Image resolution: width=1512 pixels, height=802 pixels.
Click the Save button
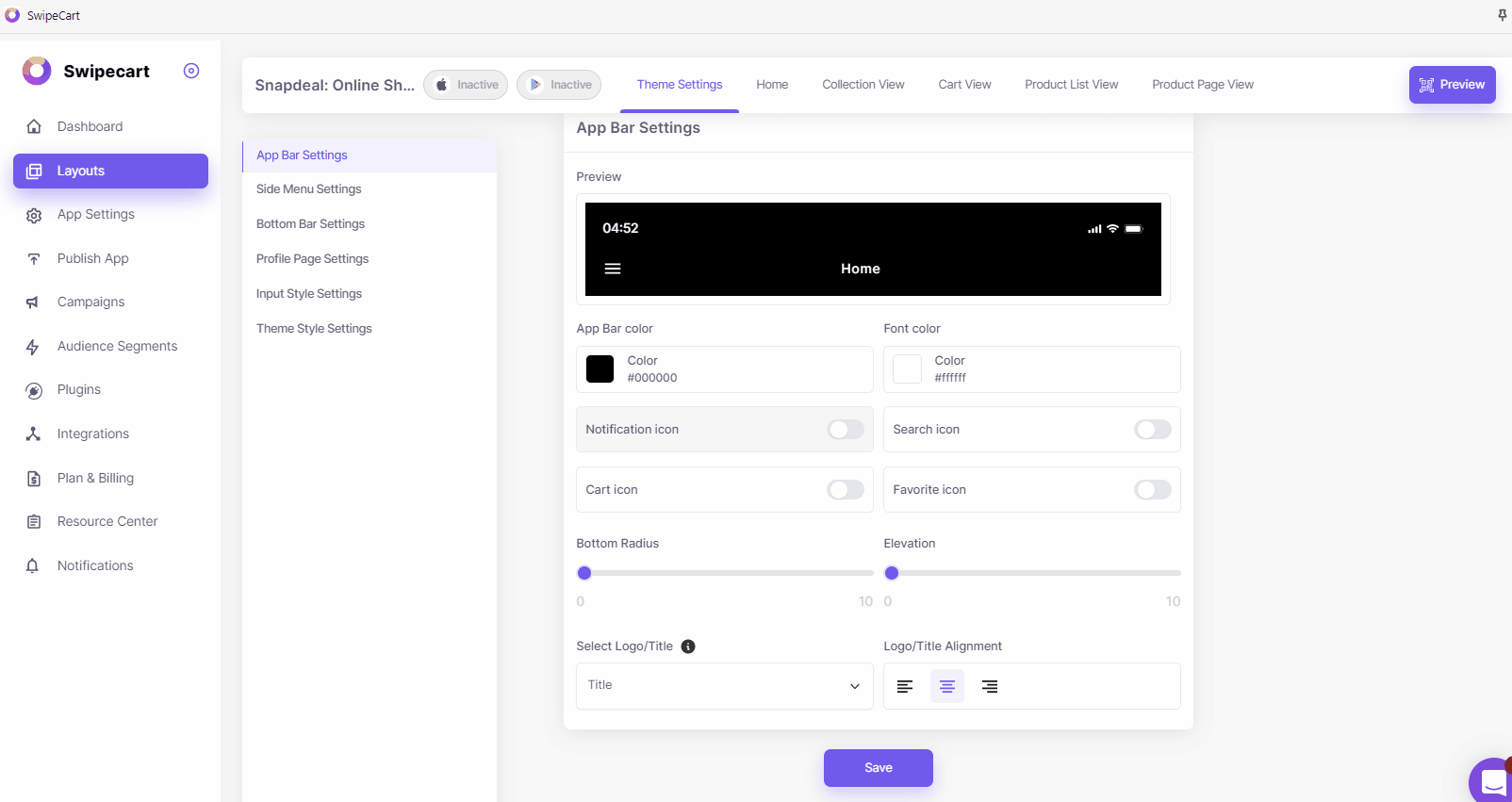pos(878,768)
